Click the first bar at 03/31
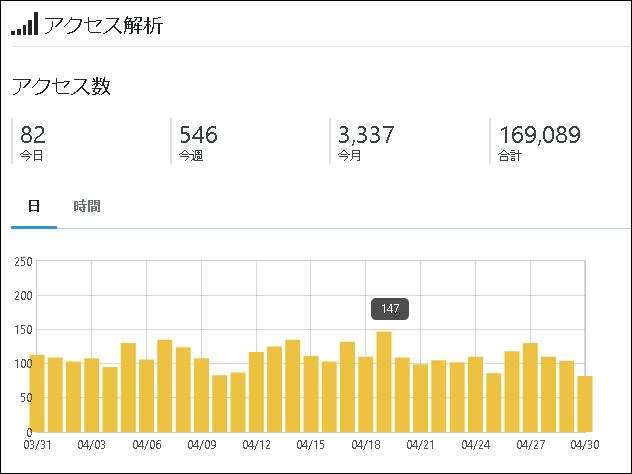The width and height of the screenshot is (632, 474). [x=37, y=393]
